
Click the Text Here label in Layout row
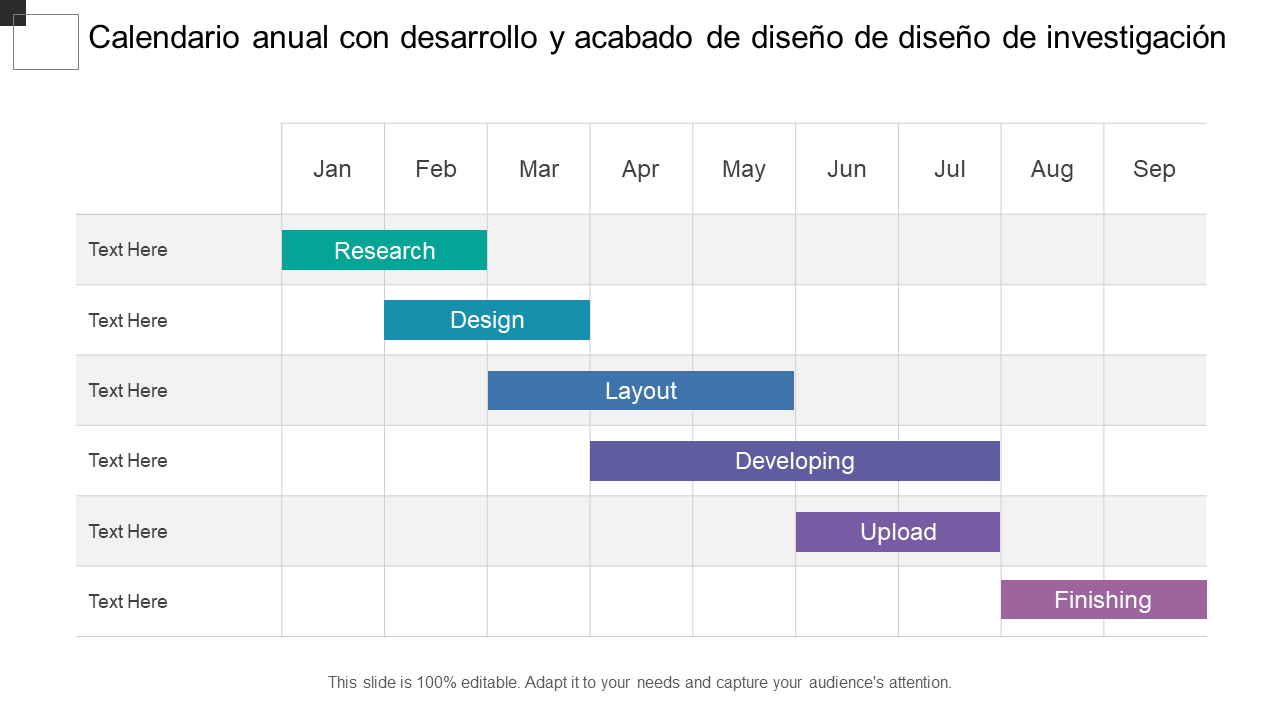coord(128,391)
